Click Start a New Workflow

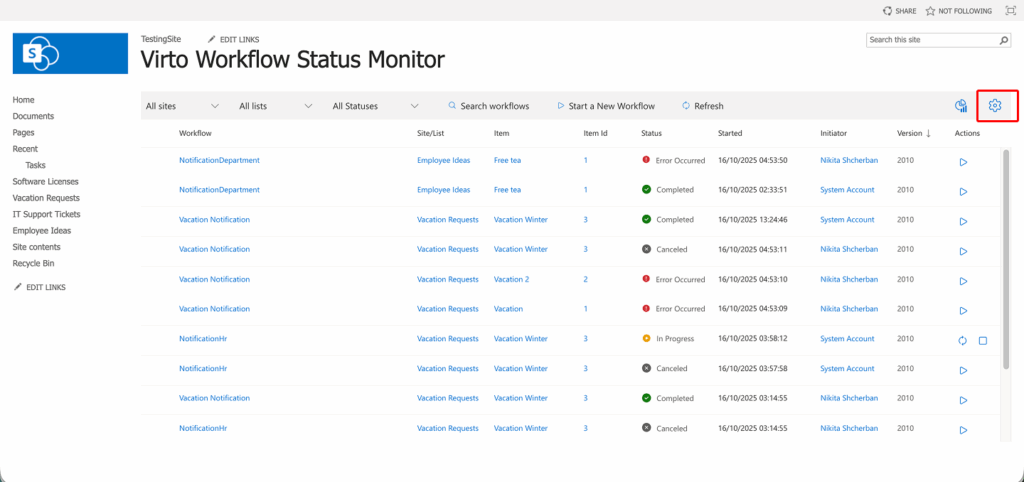click(605, 106)
